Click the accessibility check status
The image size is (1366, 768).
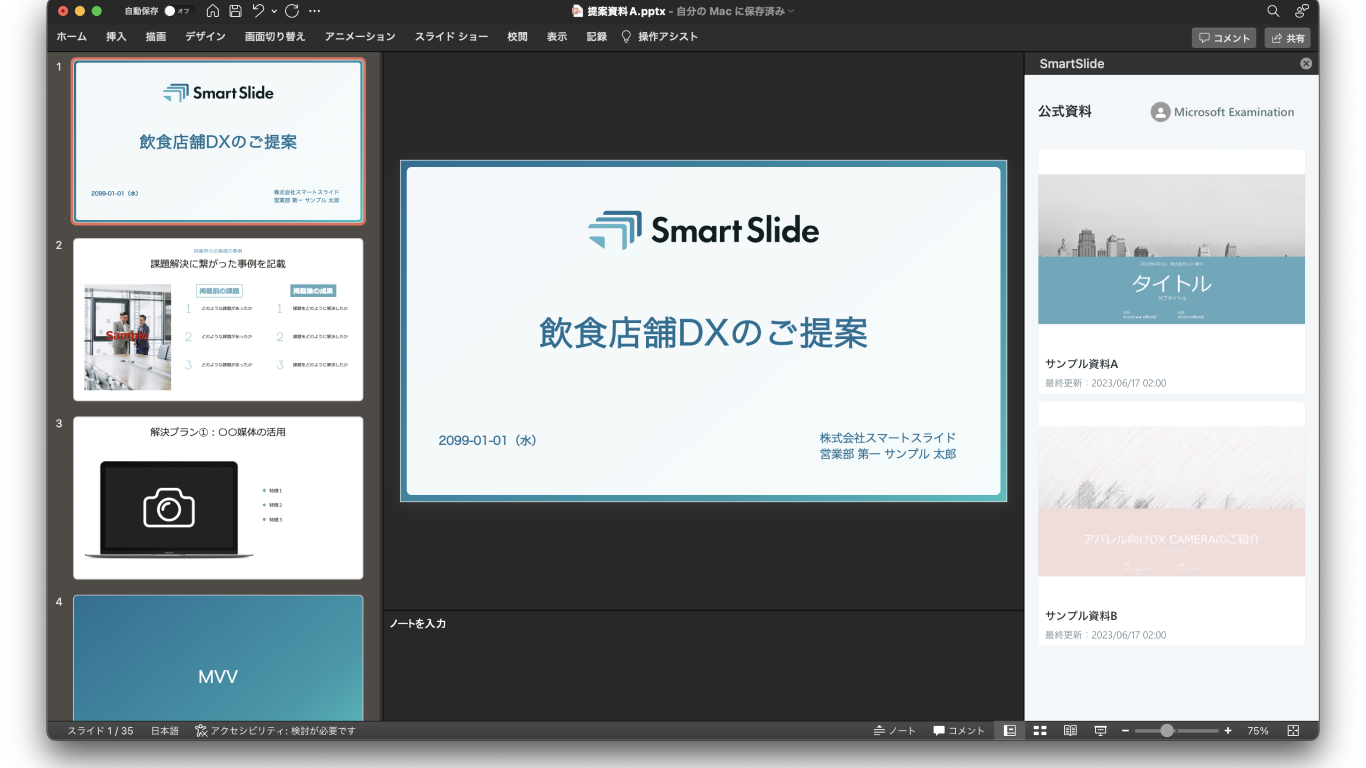275,731
